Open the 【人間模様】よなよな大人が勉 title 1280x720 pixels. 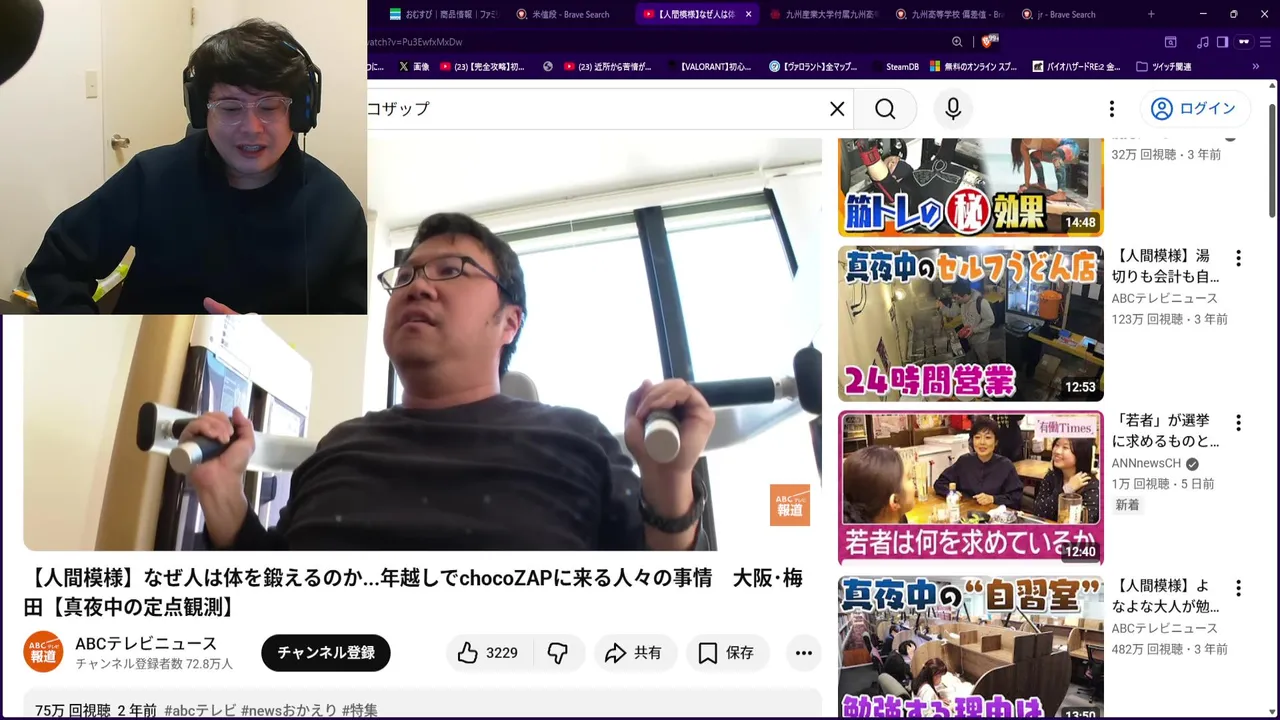1166,596
